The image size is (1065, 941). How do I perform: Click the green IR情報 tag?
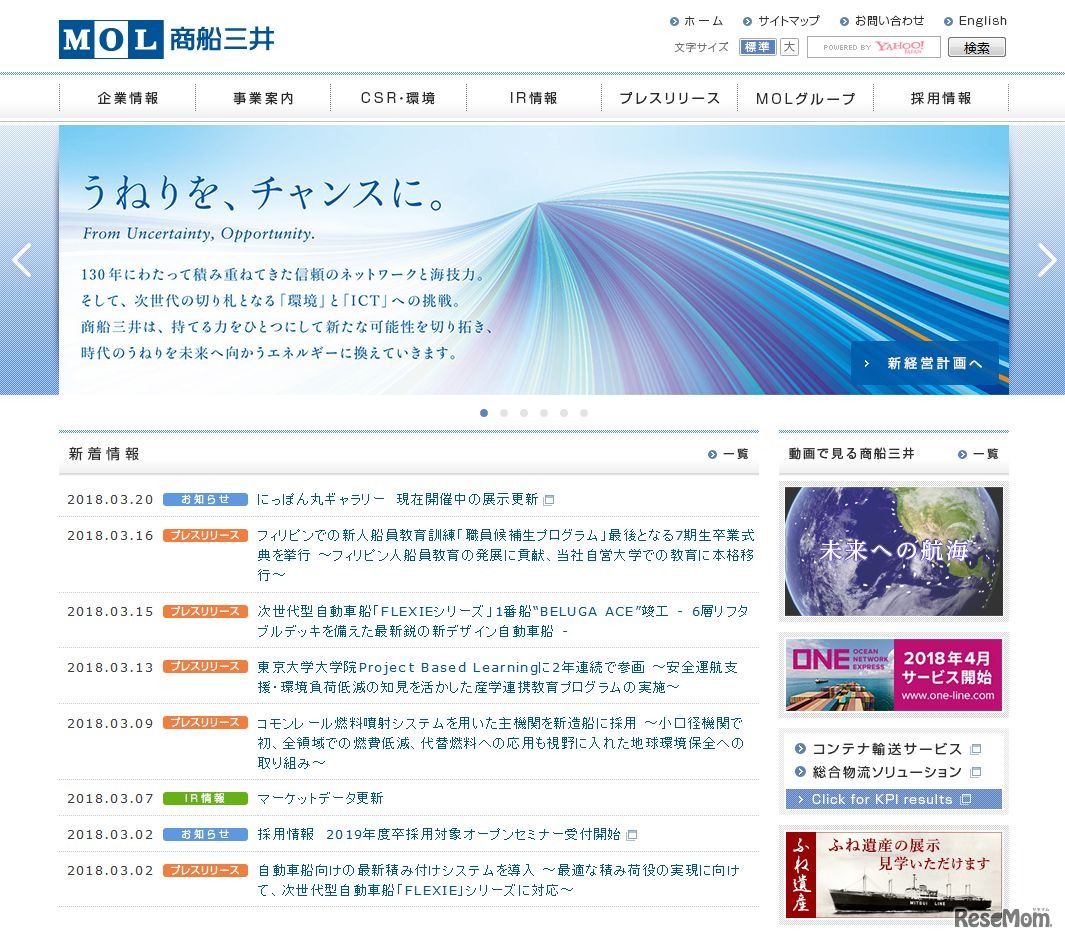pos(205,798)
